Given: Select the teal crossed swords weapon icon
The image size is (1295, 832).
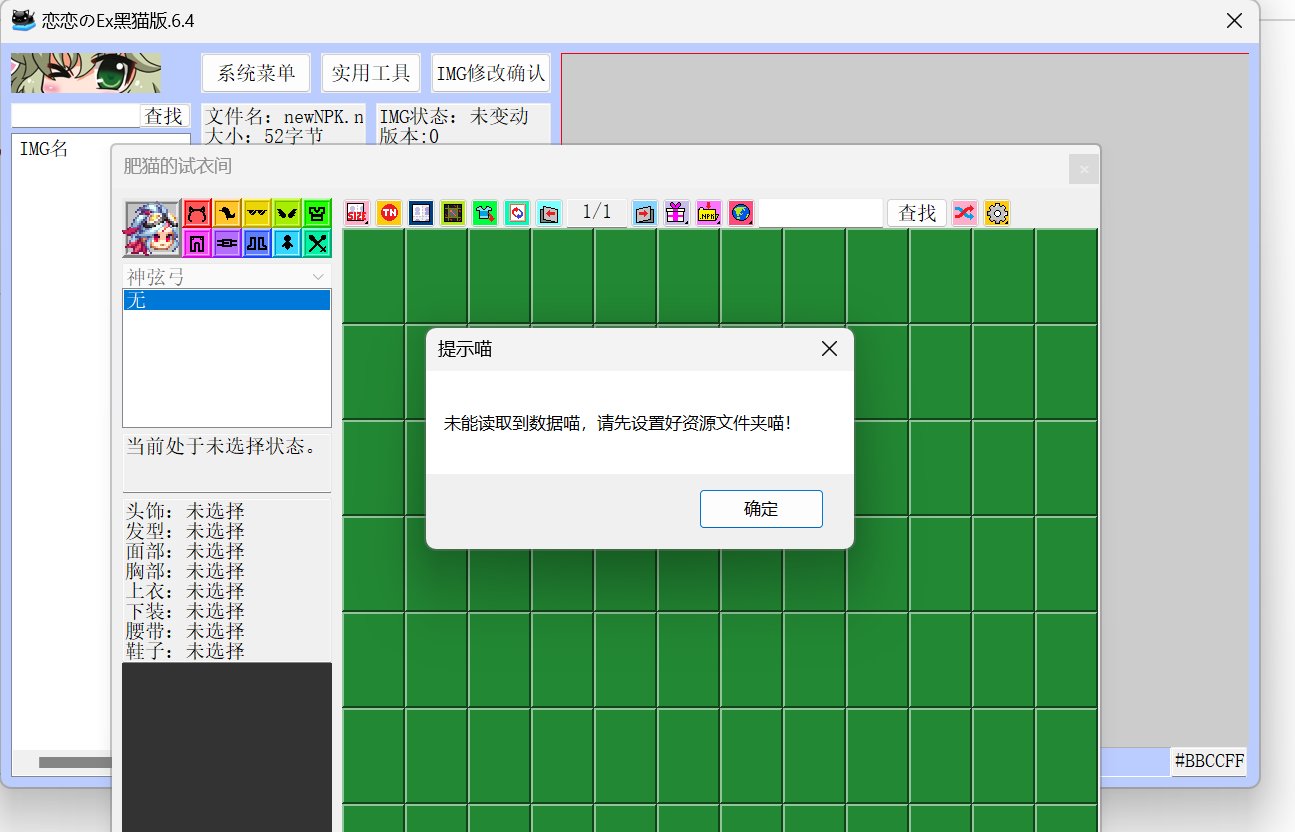Looking at the screenshot, I should 317,242.
